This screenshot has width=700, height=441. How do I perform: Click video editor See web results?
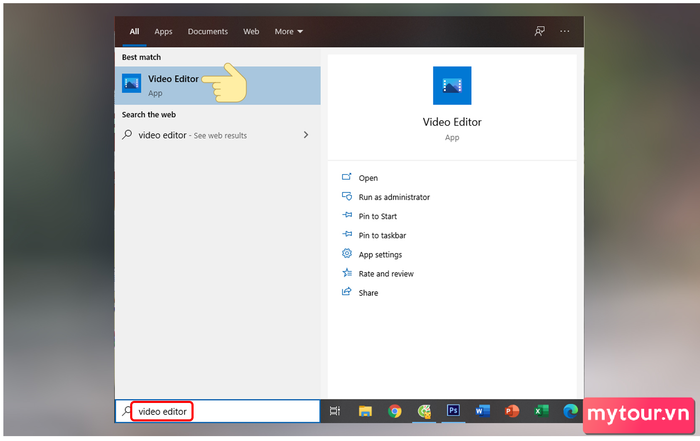[217, 135]
